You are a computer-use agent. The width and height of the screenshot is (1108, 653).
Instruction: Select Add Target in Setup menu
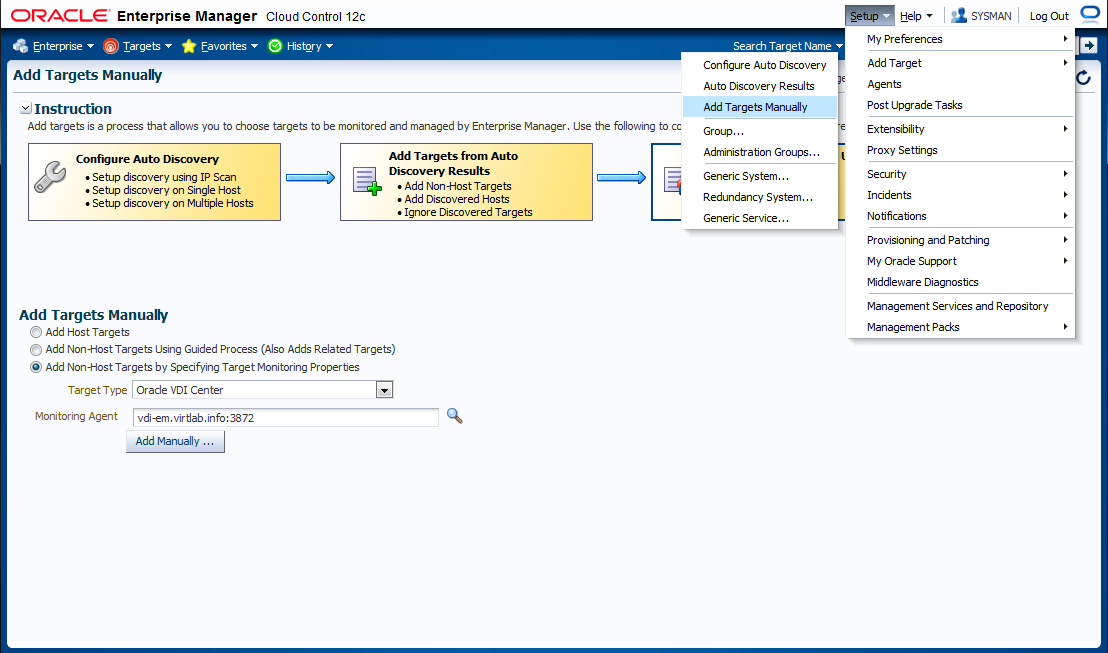(x=960, y=63)
